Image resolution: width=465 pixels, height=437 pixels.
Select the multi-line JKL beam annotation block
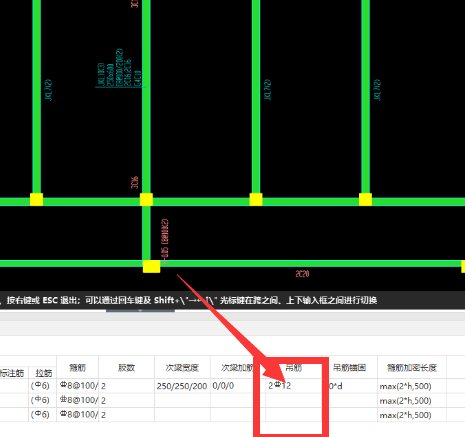coord(120,68)
